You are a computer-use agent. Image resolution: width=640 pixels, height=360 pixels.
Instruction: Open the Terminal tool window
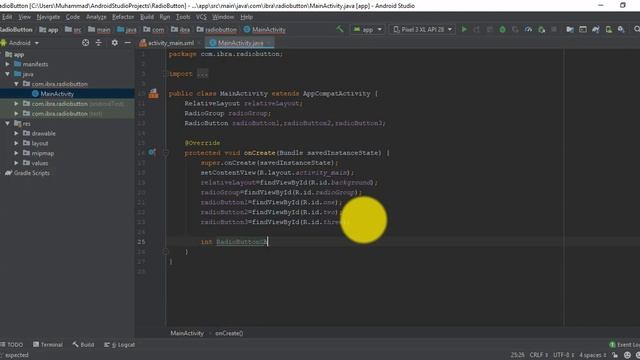pos(48,344)
